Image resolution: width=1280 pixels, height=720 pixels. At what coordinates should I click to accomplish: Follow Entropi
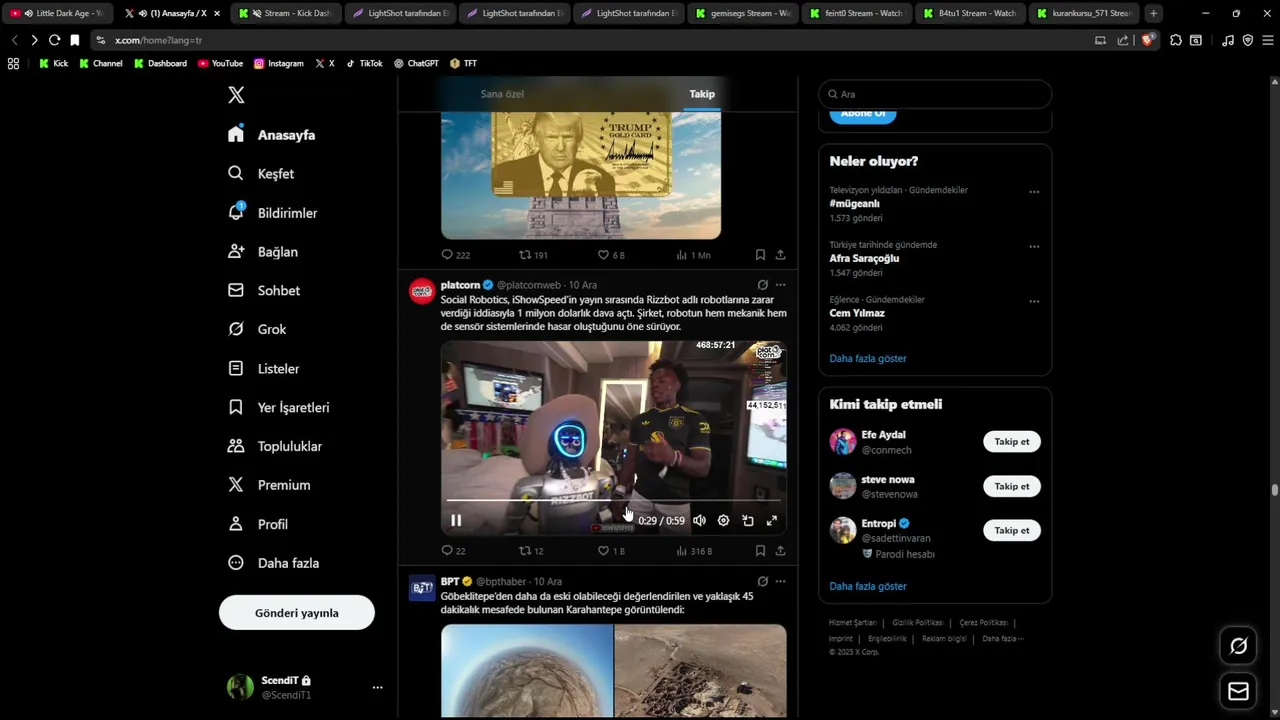tap(1012, 530)
